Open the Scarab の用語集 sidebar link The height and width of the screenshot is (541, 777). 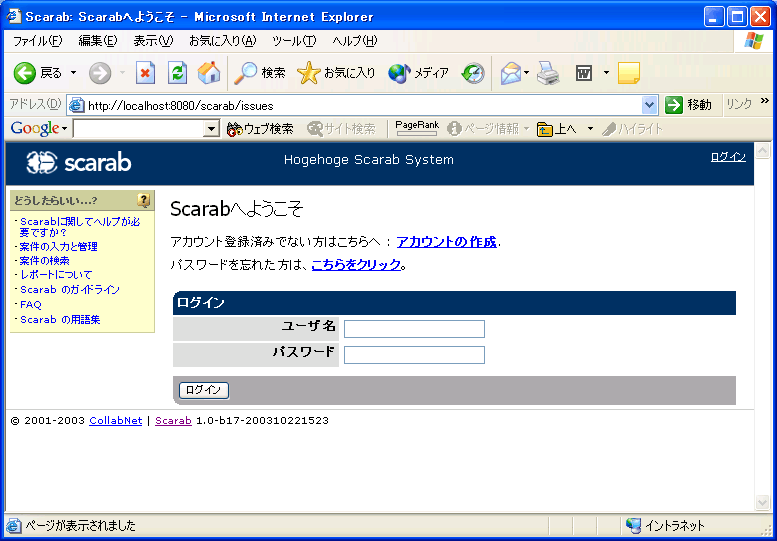tap(60, 320)
